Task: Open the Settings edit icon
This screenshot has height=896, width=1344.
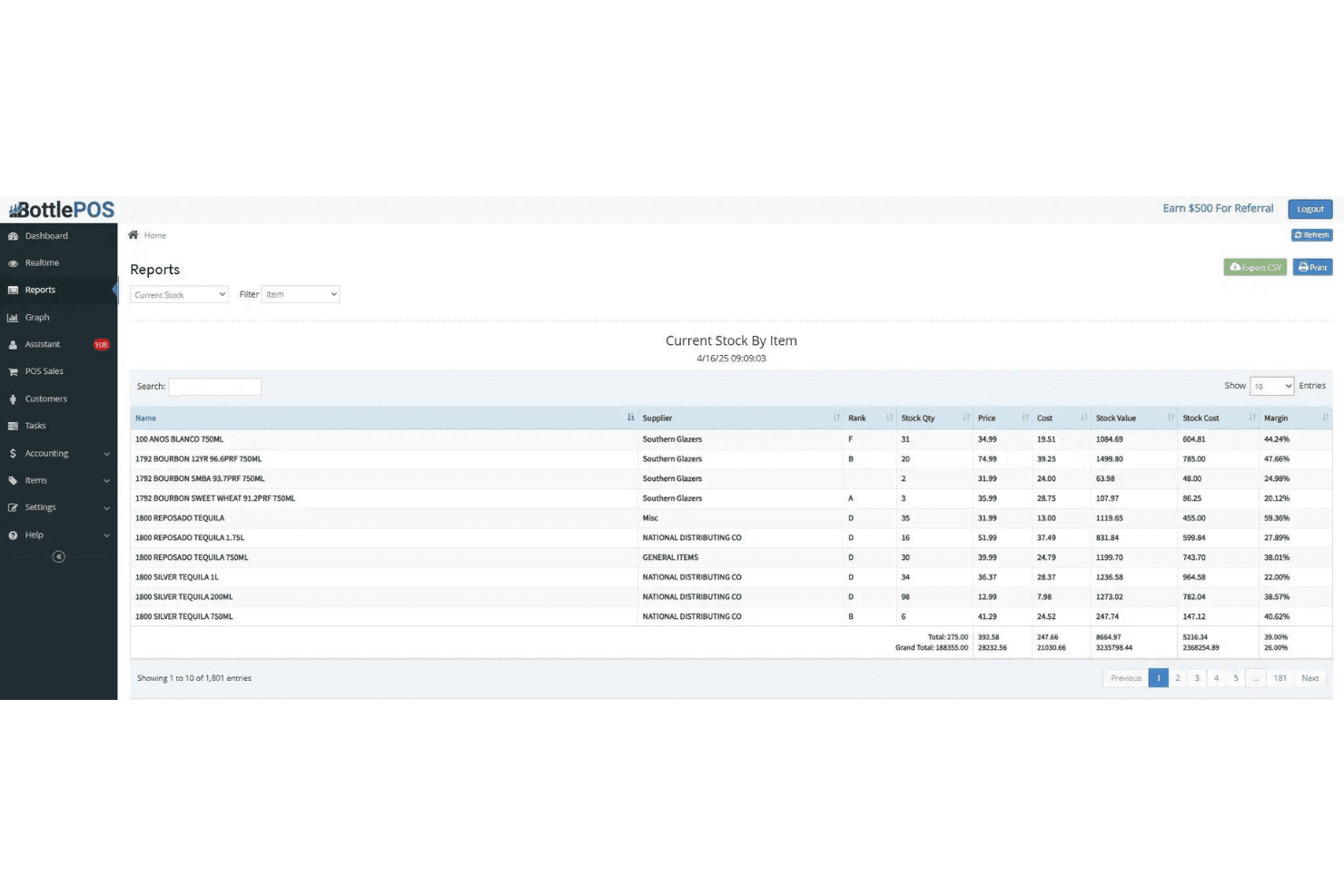Action: coord(13,507)
